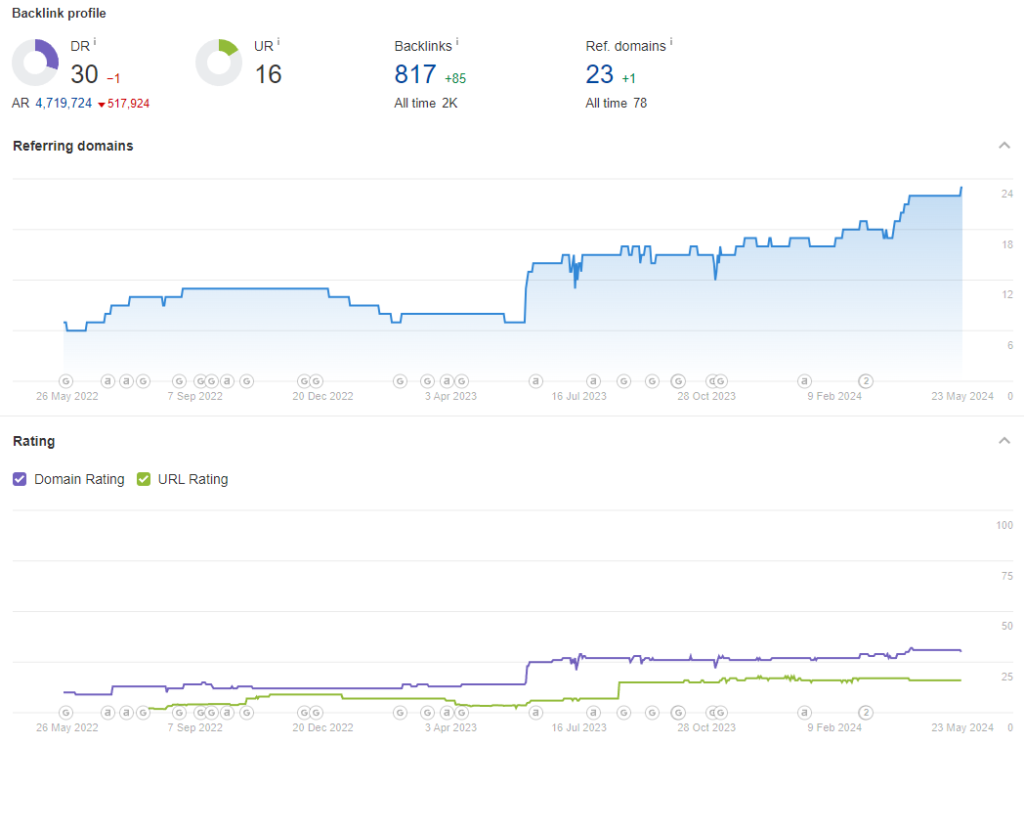Image resolution: width=1024 pixels, height=832 pixels.
Task: Open the '2' marker in Referring domains chart
Action: pyautogui.click(x=865, y=381)
